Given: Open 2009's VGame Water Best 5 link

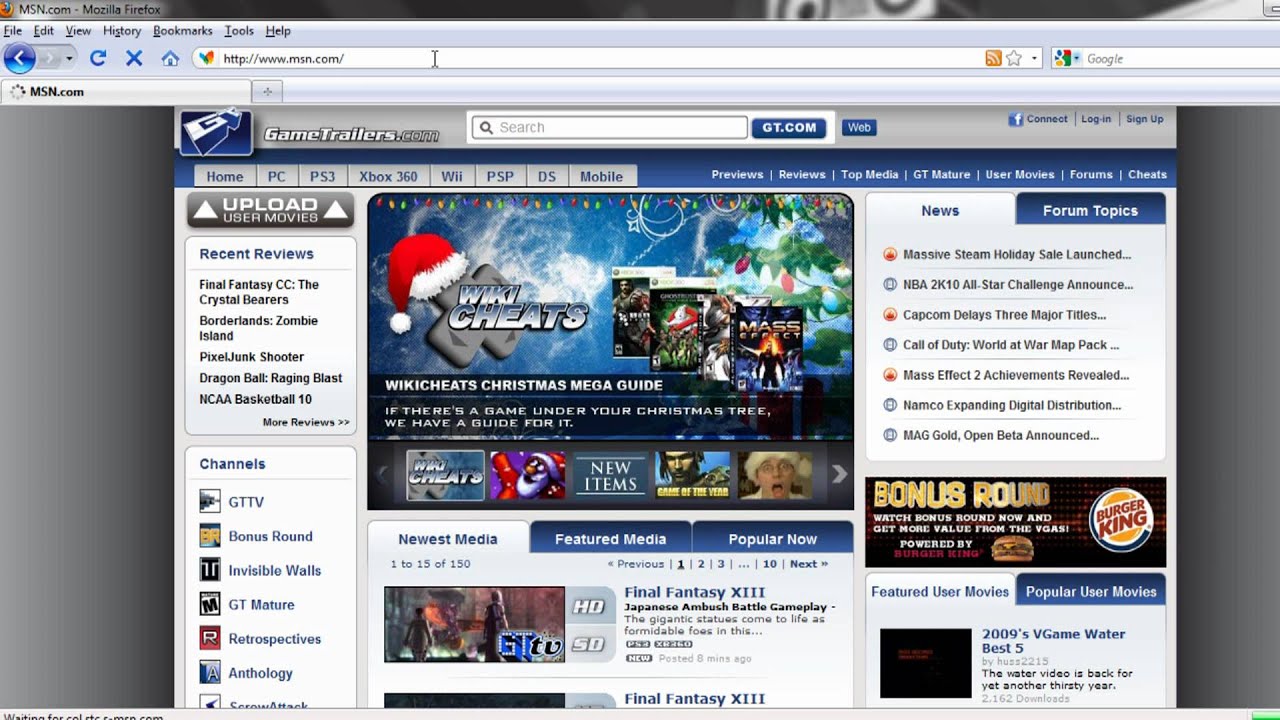Looking at the screenshot, I should click(x=1053, y=641).
